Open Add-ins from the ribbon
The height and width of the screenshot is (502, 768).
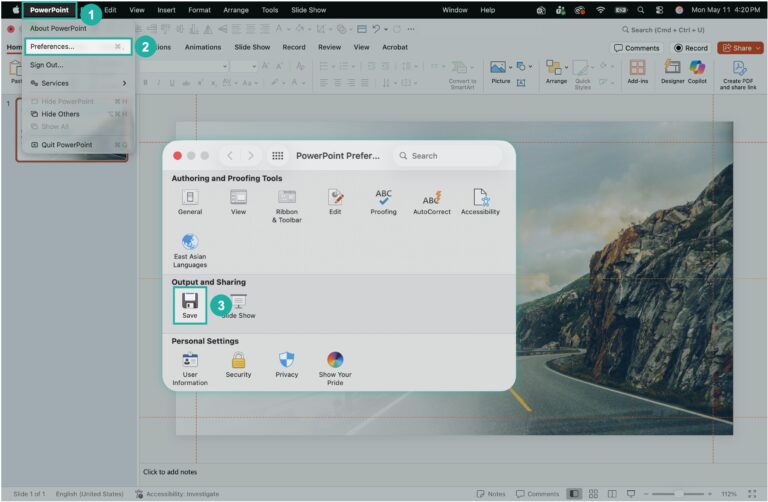[x=637, y=72]
